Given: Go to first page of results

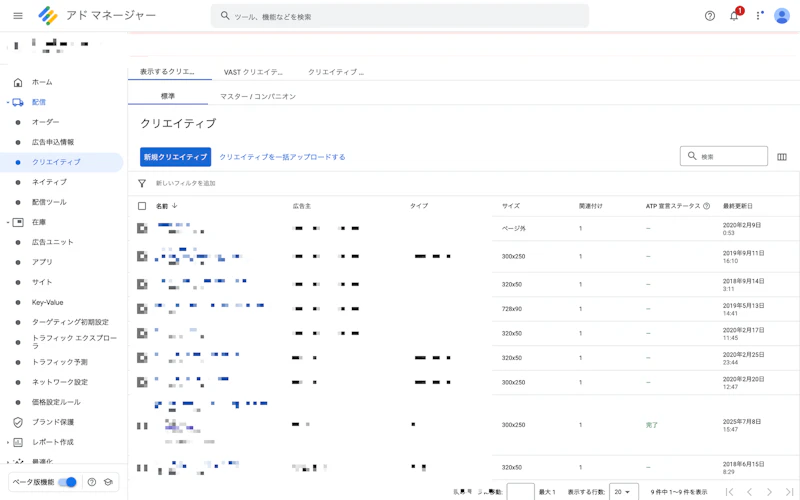Looking at the screenshot, I should 730,492.
